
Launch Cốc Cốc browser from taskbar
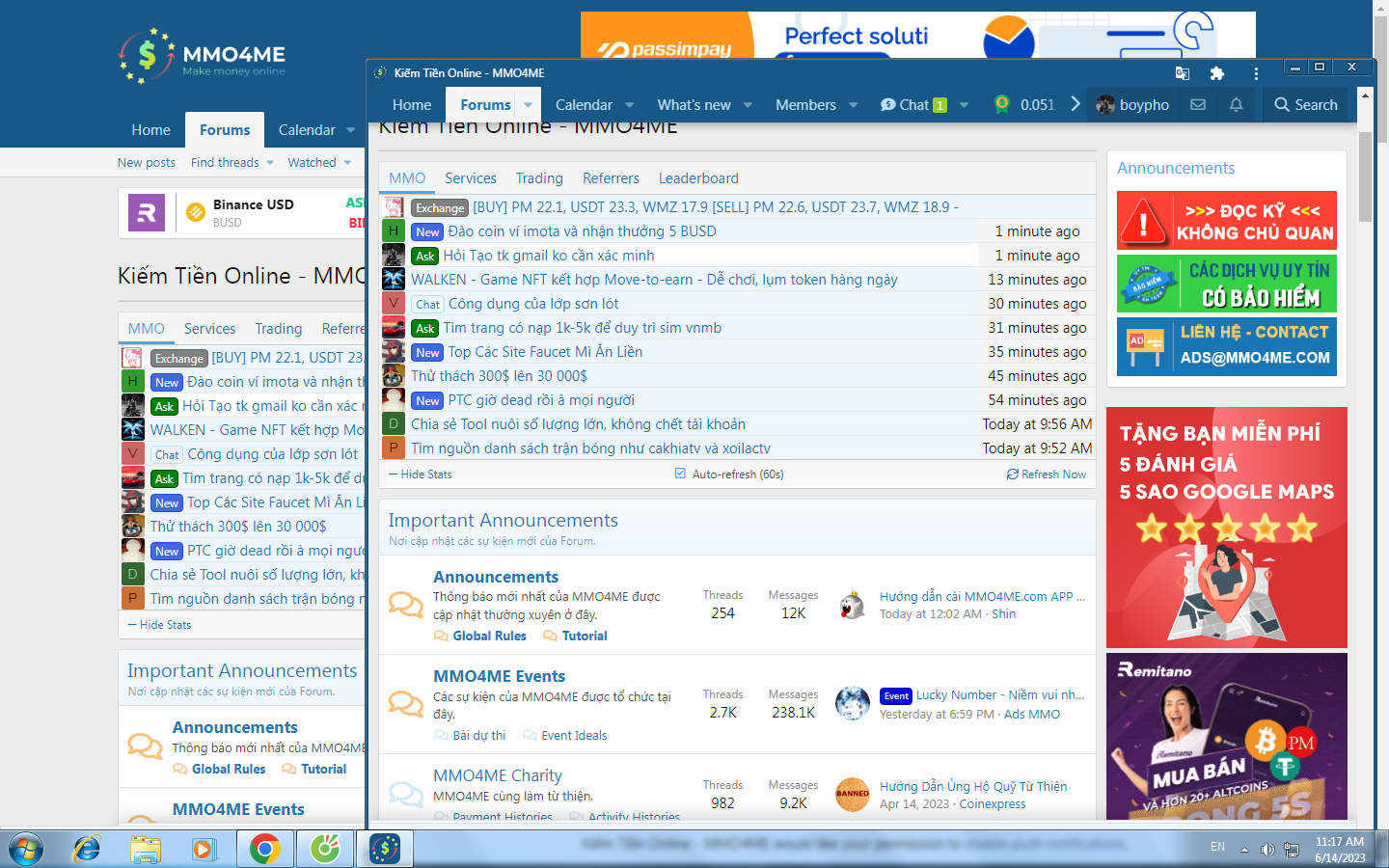(325, 849)
